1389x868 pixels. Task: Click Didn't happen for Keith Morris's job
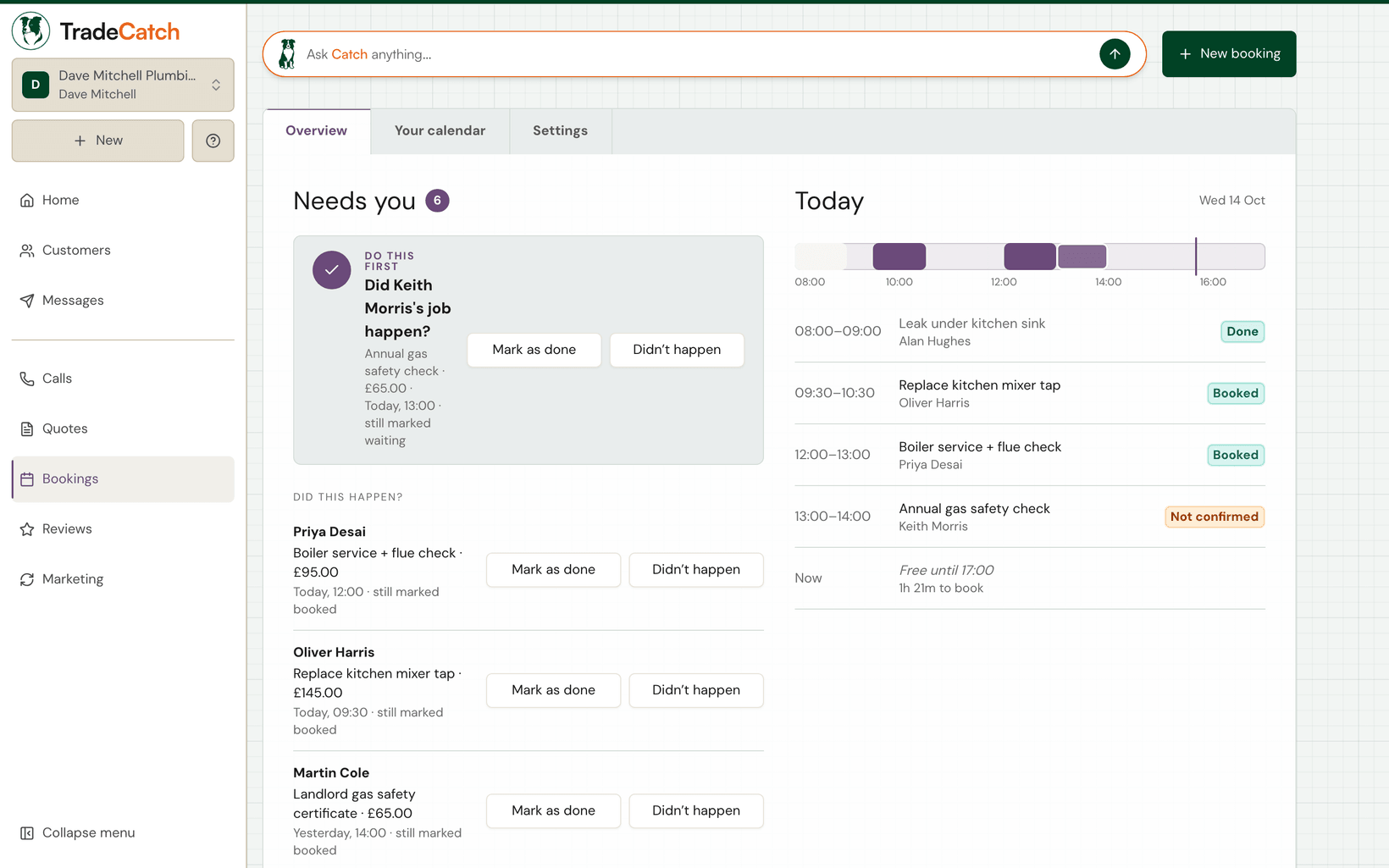click(x=677, y=350)
